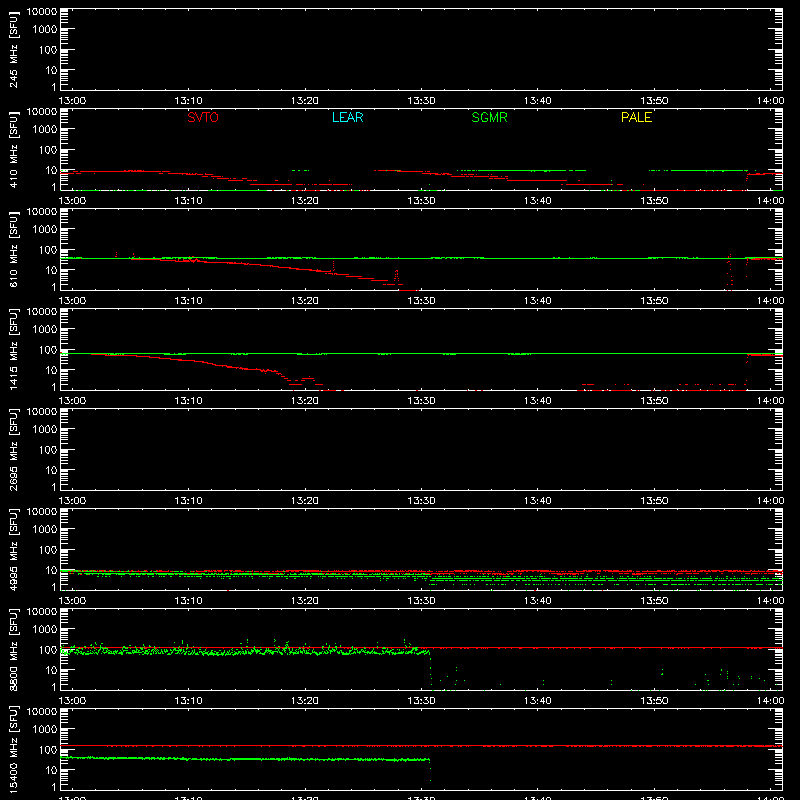Select the 1415 MHz [SFU] axis title
This screenshot has width=800, height=800.
pyautogui.click(x=13, y=349)
